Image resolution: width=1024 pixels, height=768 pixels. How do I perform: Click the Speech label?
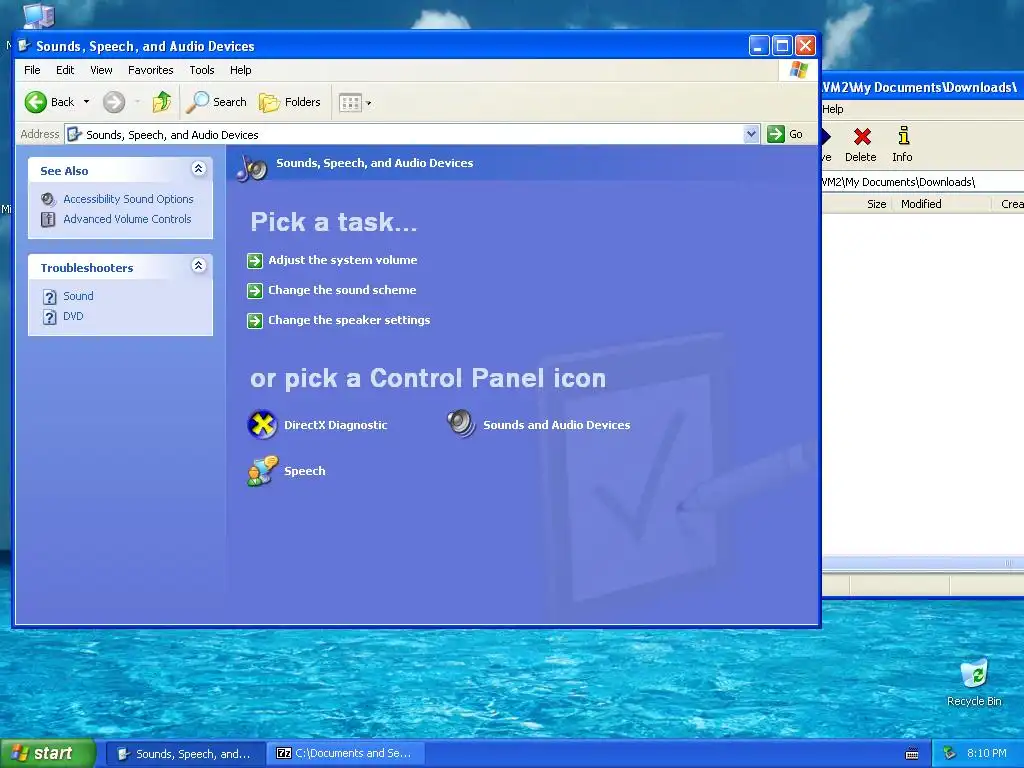(304, 472)
